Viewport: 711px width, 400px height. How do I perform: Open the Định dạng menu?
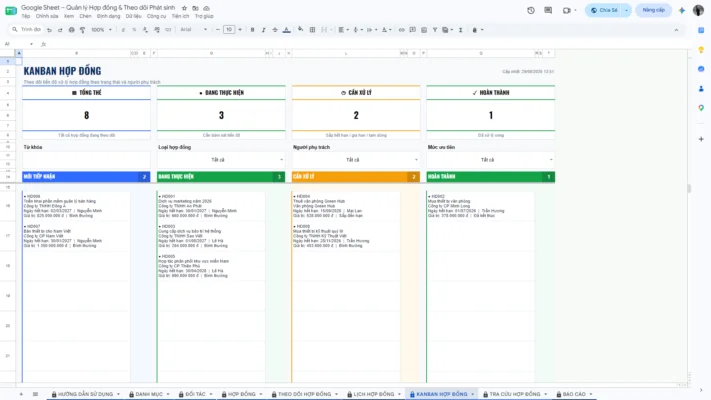(108, 16)
